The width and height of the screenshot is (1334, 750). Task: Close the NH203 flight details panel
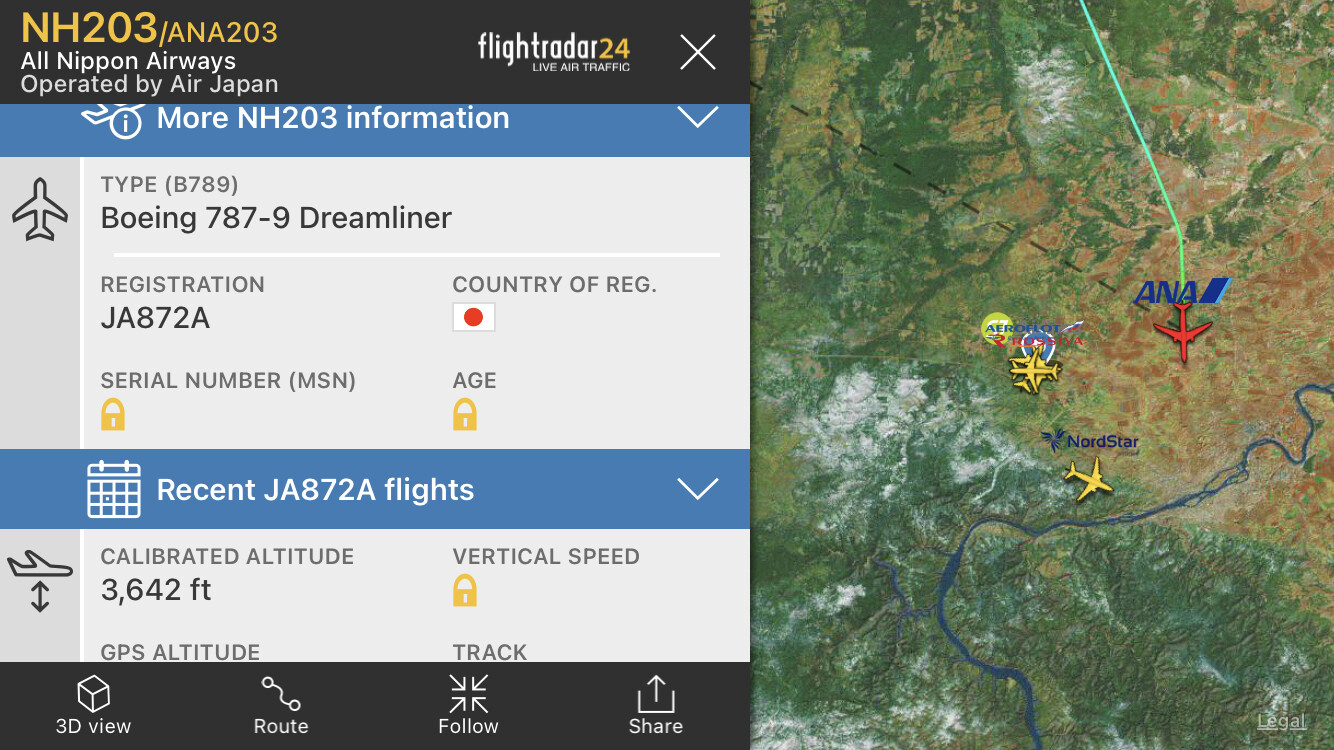click(x=697, y=52)
